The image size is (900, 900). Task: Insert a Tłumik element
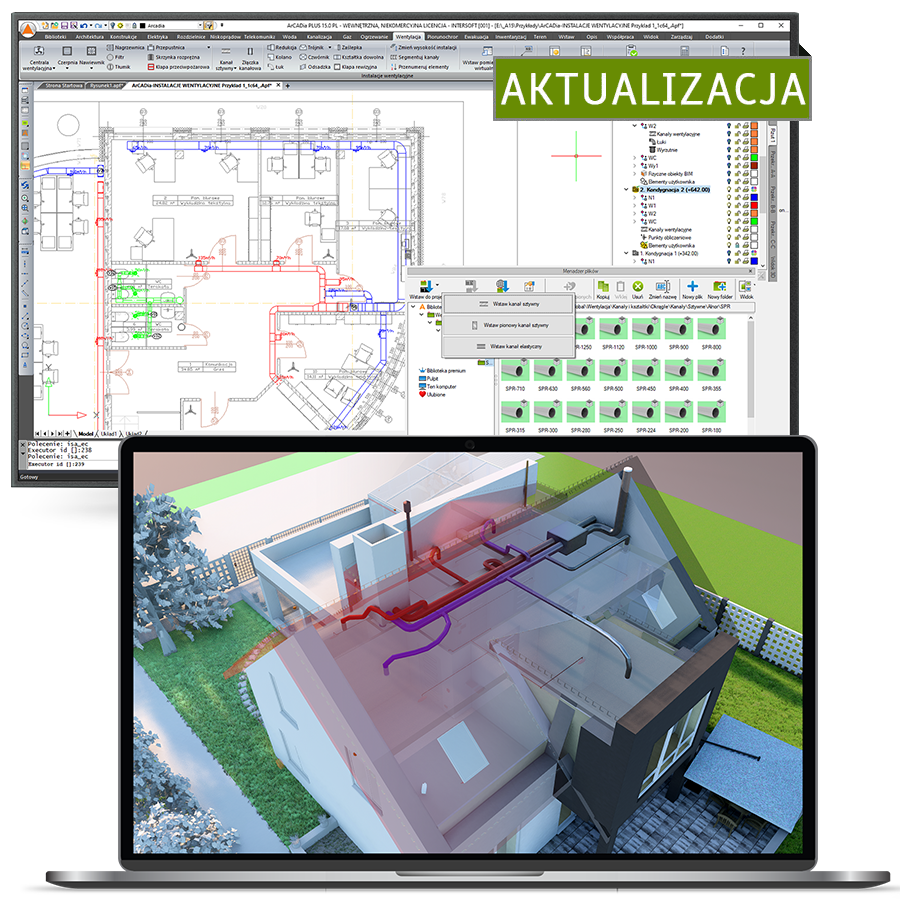[119, 67]
